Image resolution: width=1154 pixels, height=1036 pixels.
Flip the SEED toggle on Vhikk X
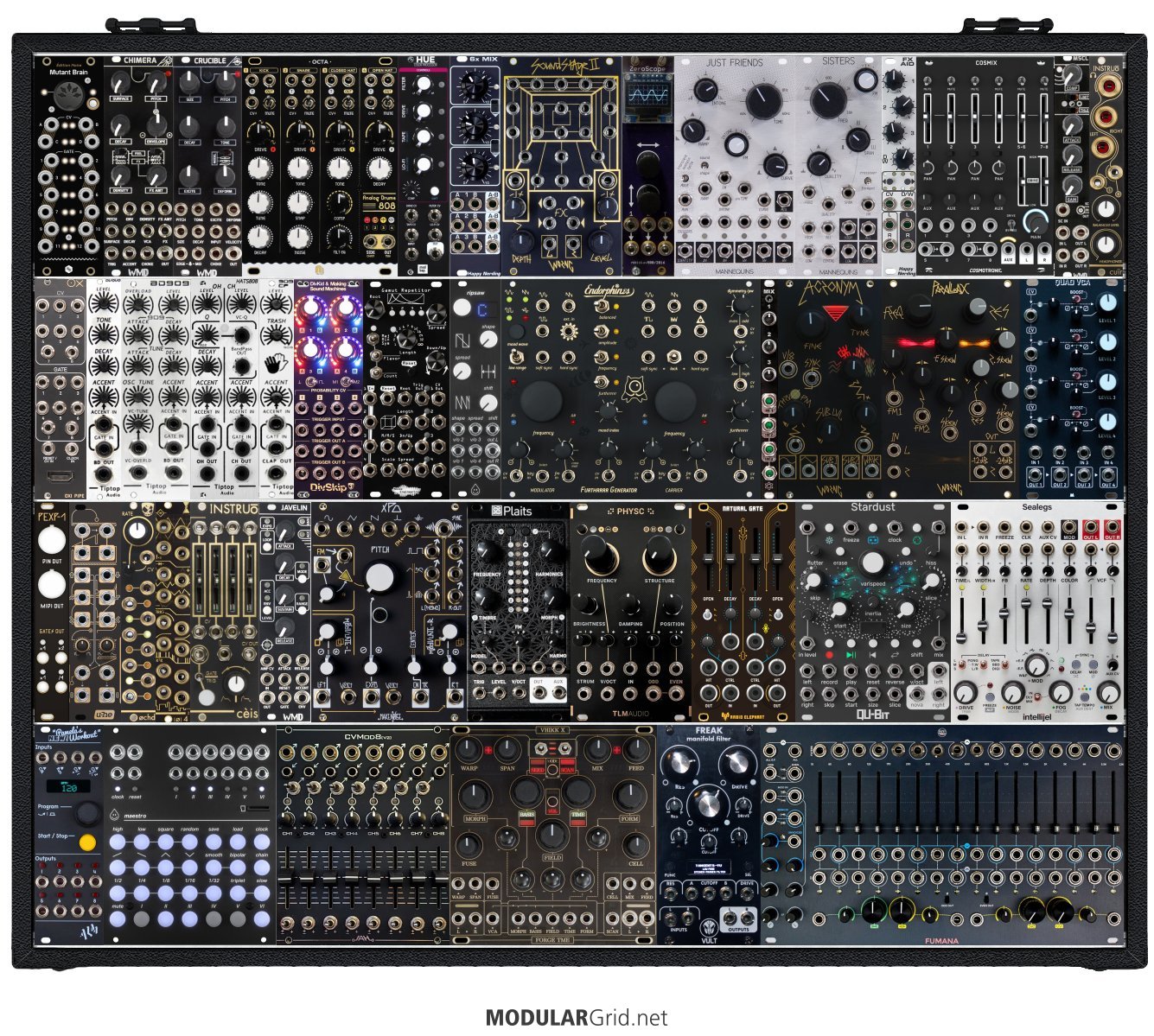[x=540, y=749]
